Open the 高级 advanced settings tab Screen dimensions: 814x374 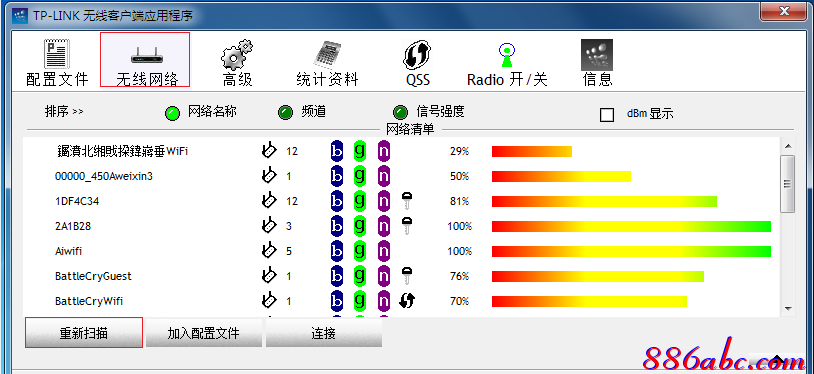[x=237, y=63]
